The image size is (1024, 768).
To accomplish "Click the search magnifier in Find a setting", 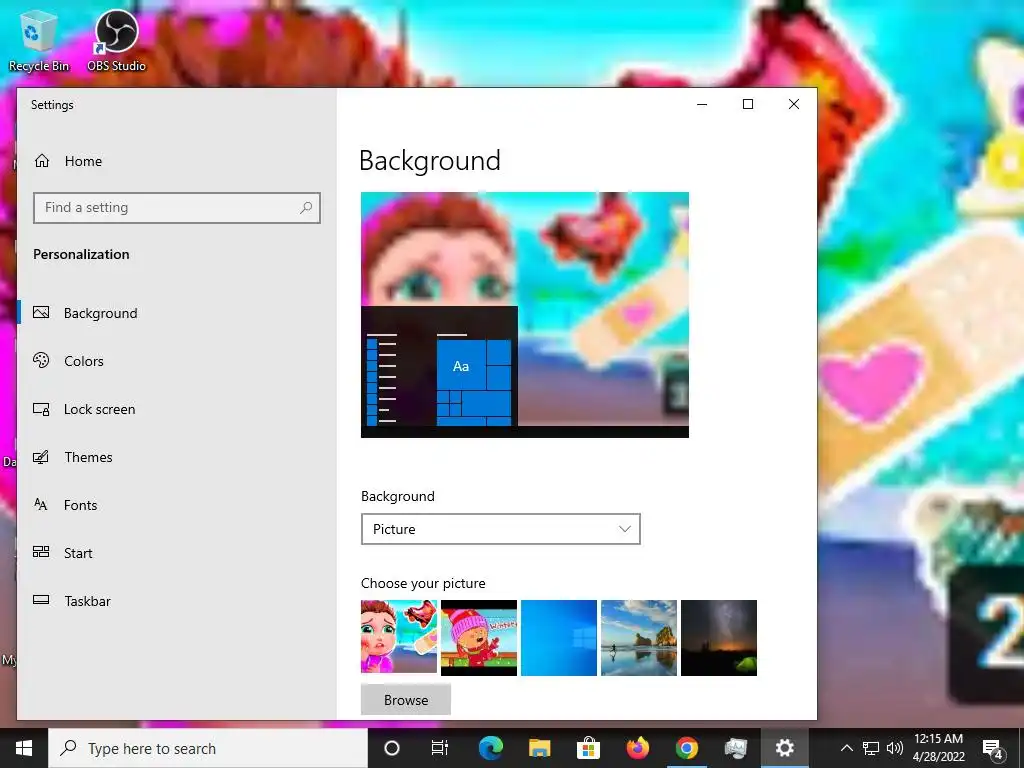I will point(306,208).
